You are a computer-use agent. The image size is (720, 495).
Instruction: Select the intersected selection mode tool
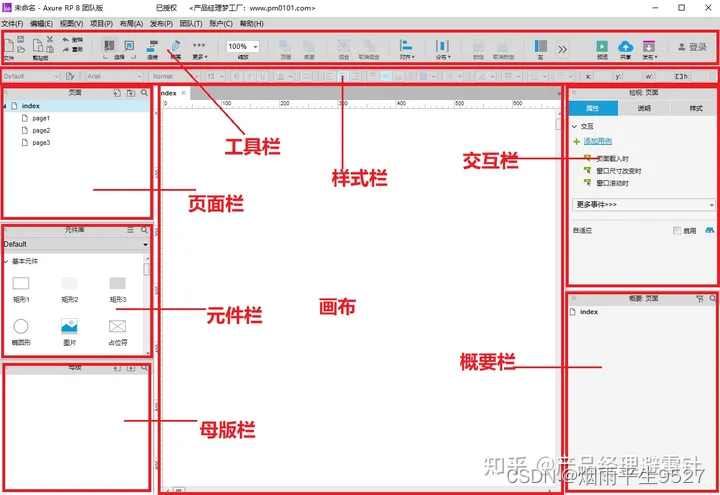click(109, 45)
